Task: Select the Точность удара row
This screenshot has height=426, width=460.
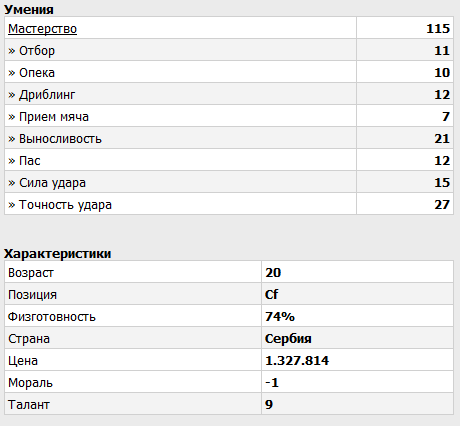Action: [x=229, y=204]
